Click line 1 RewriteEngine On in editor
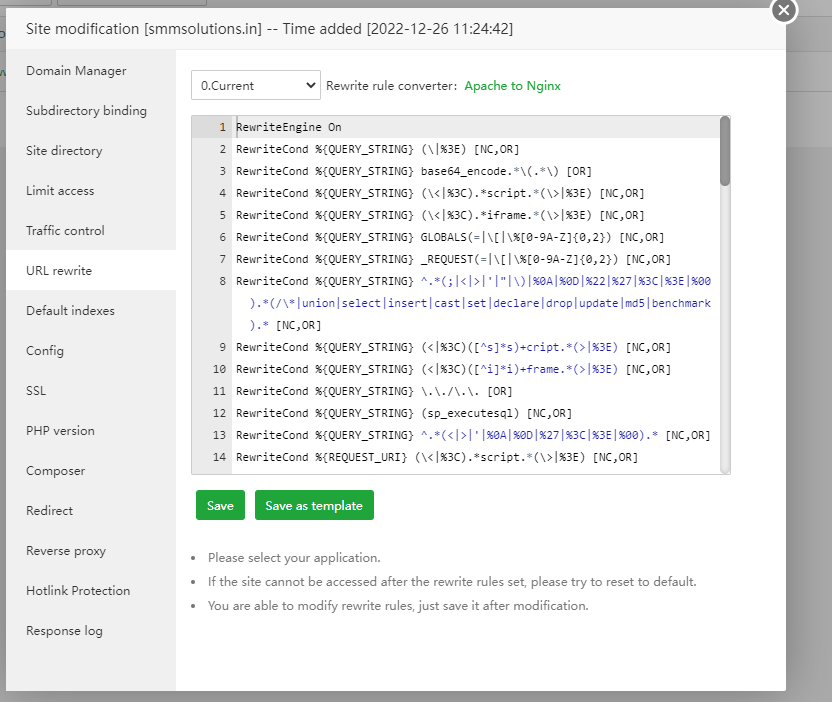Screen dimensions: 832x702 (288, 128)
